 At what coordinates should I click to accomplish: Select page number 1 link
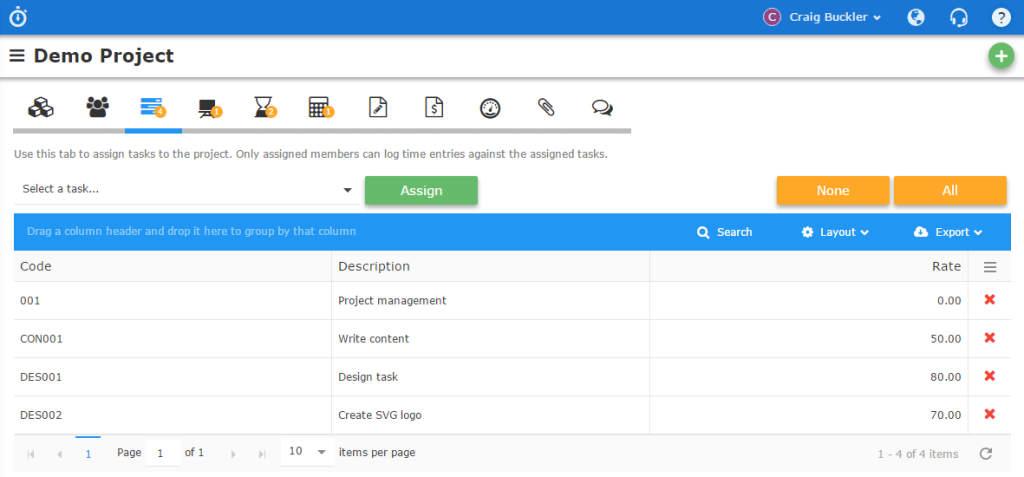88,453
